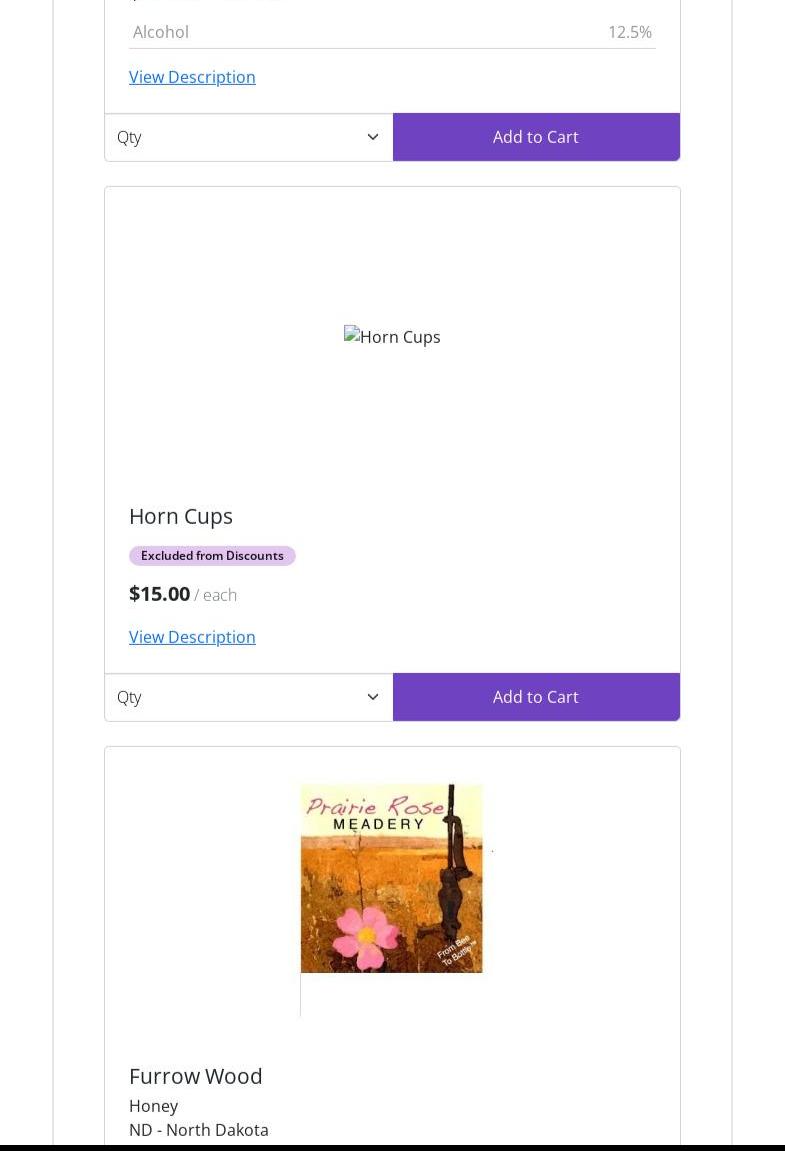
Task: Add Horn Cups to the cart
Action: coord(536,697)
